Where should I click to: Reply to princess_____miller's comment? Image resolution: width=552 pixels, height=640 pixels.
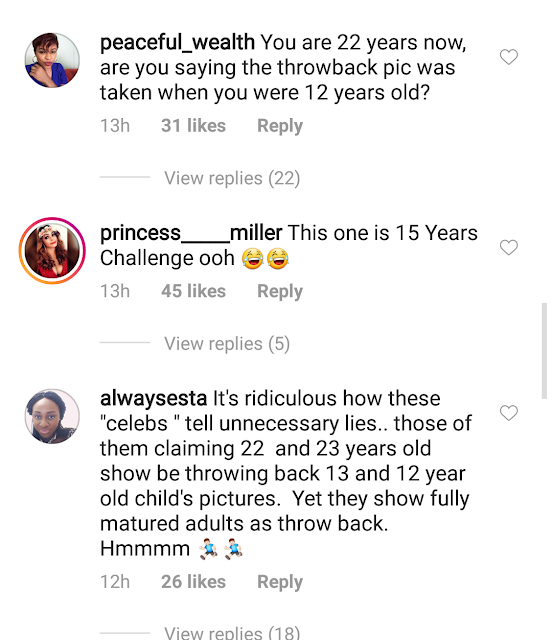280,291
